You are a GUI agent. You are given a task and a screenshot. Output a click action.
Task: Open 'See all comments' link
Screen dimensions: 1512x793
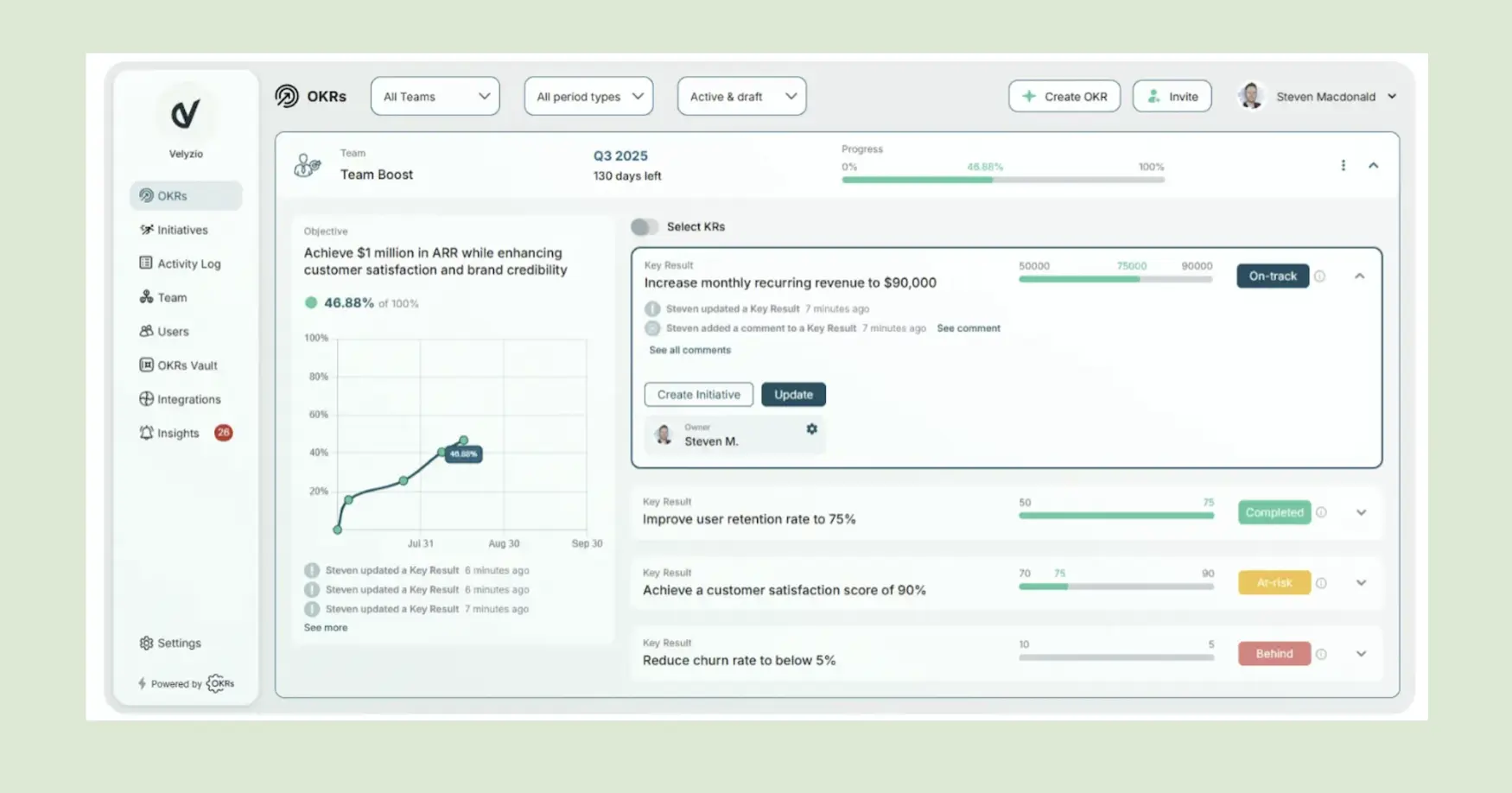pyautogui.click(x=689, y=350)
